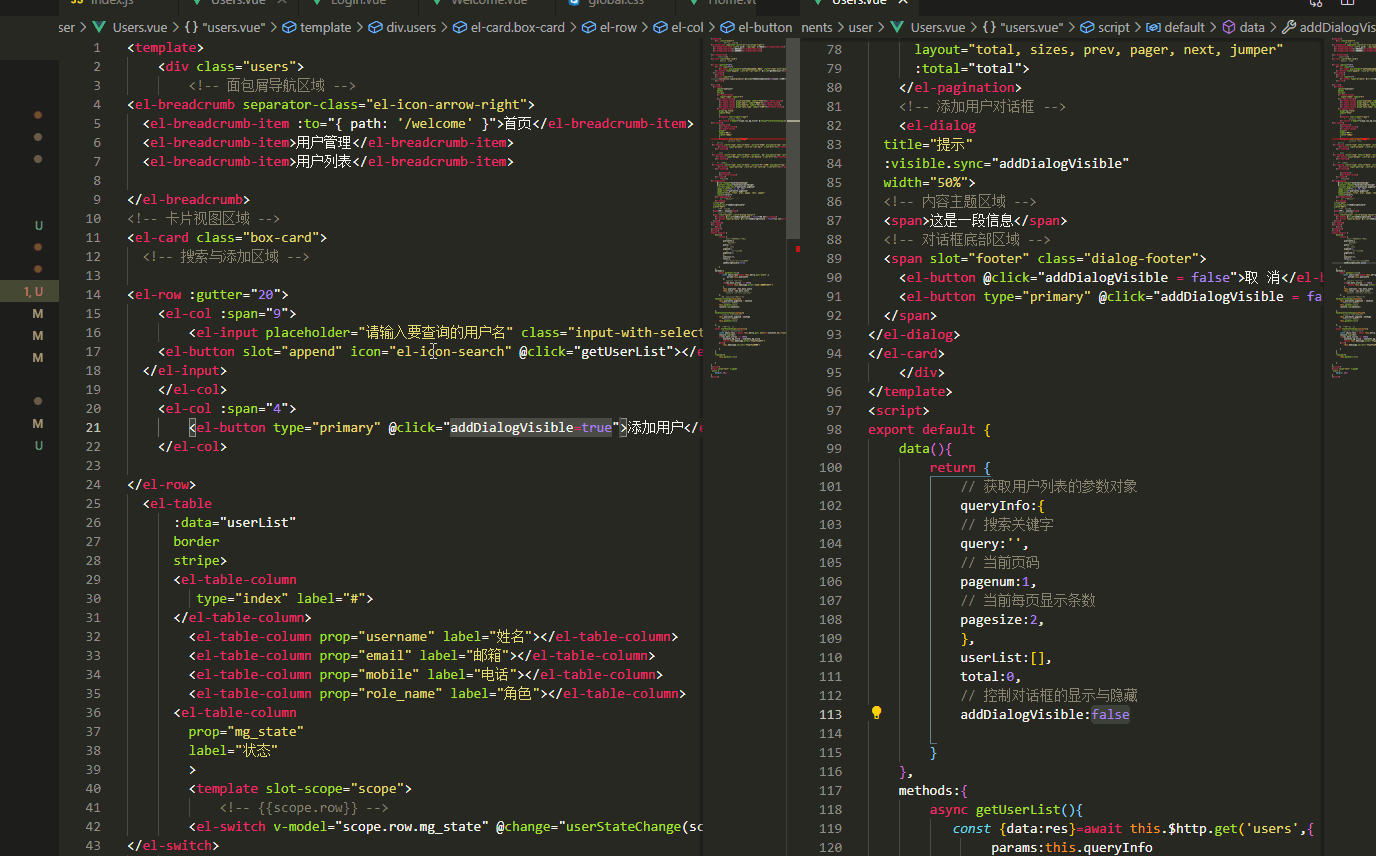Click ':total="total">' on line 79
Image resolution: width=1376 pixels, height=856 pixels.
coord(972,68)
